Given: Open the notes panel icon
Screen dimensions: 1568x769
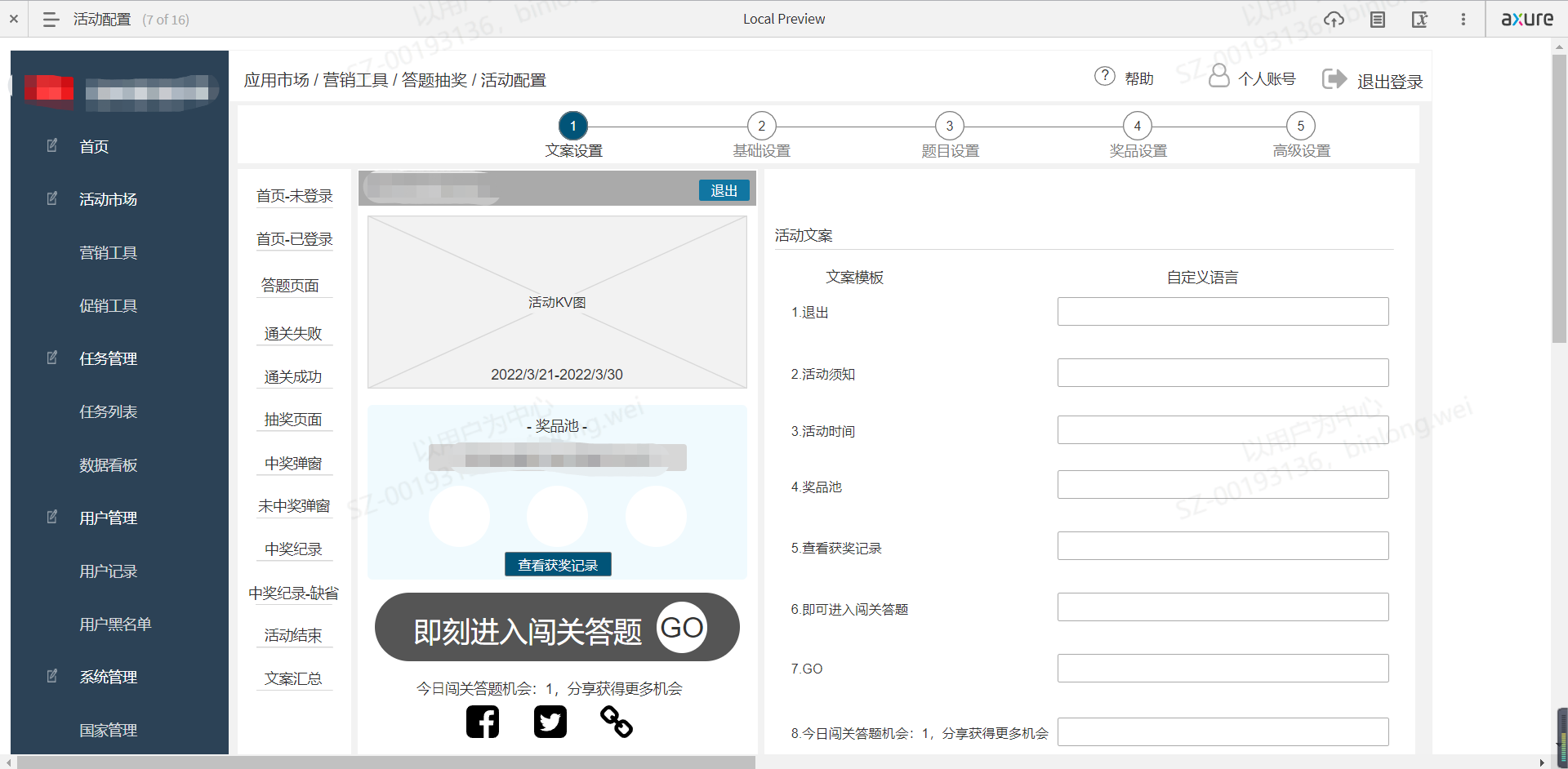Looking at the screenshot, I should coord(1378,20).
